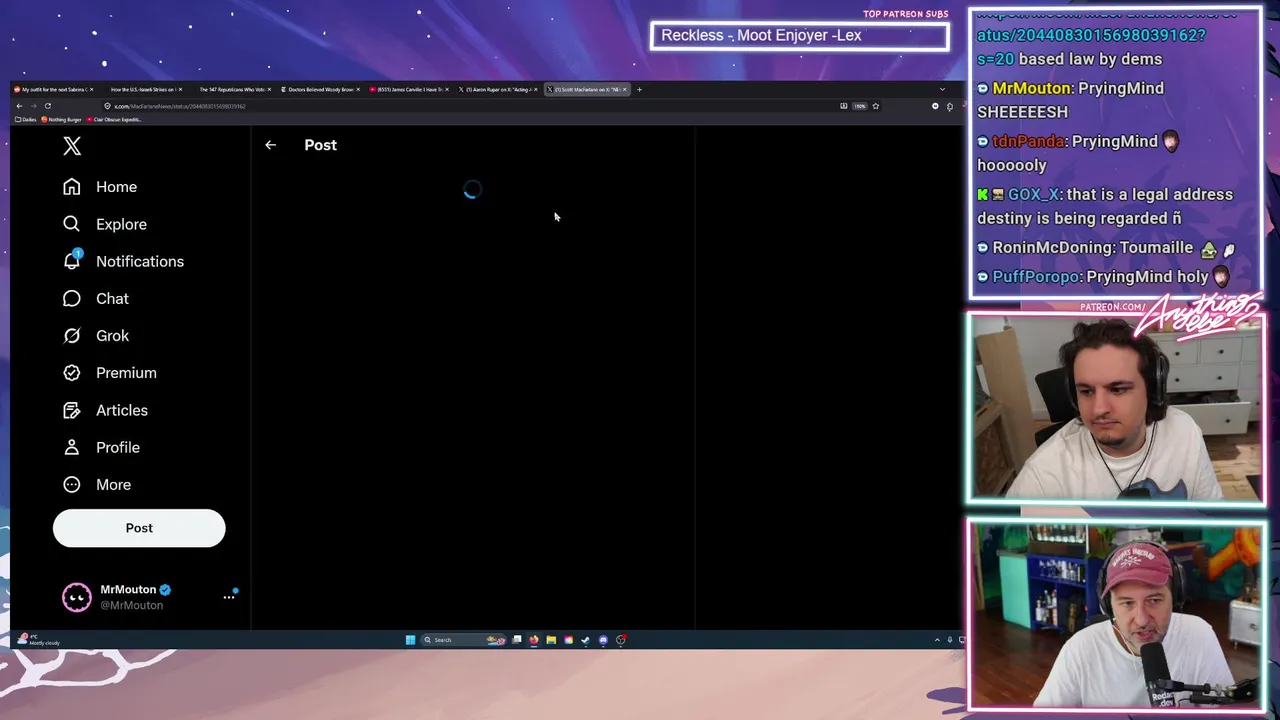Open the Home feed icon
This screenshot has height=720, width=1280.
click(x=72, y=187)
